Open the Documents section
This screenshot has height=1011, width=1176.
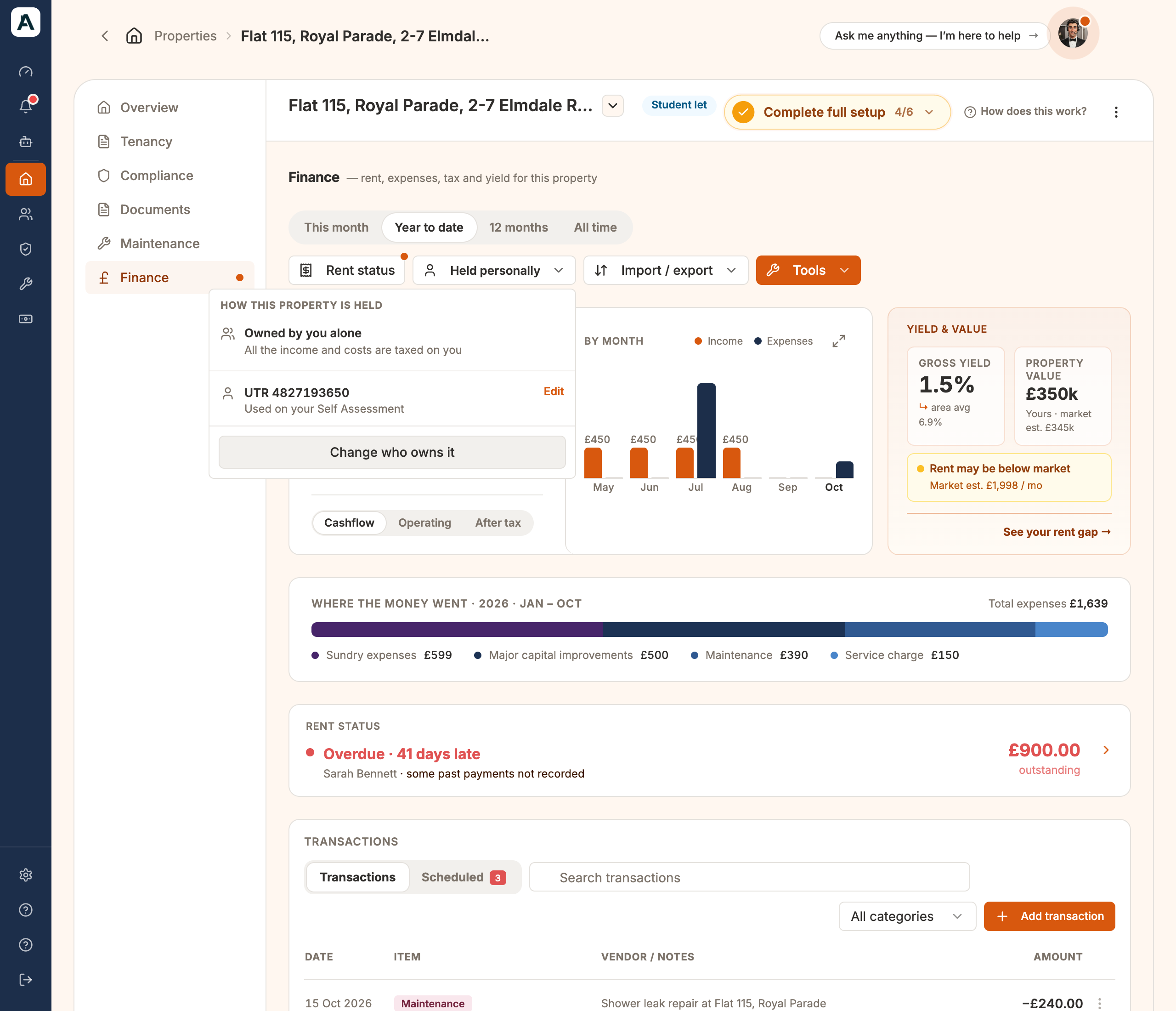tap(170, 210)
